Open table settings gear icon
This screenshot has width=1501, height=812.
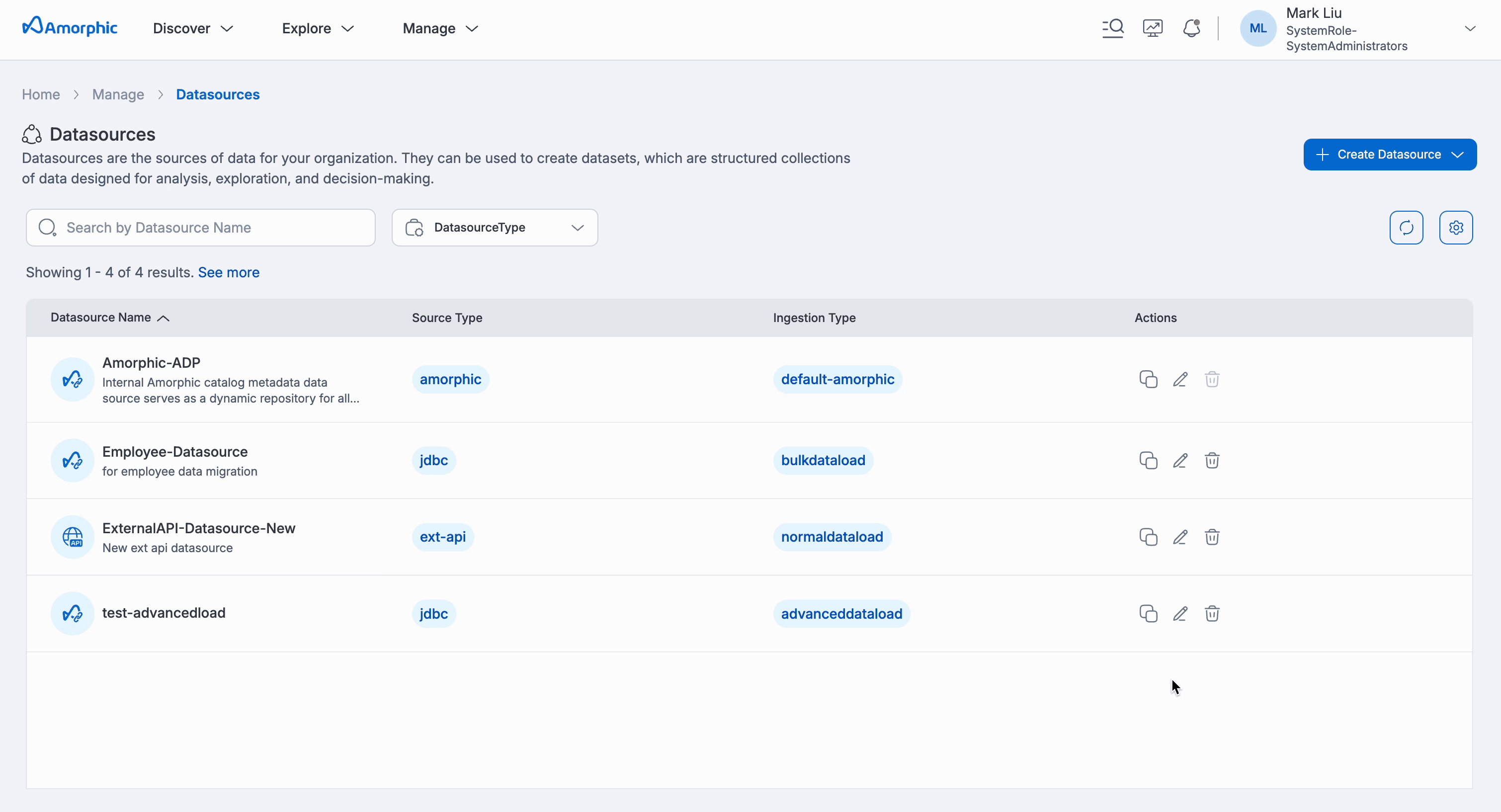[1456, 227]
